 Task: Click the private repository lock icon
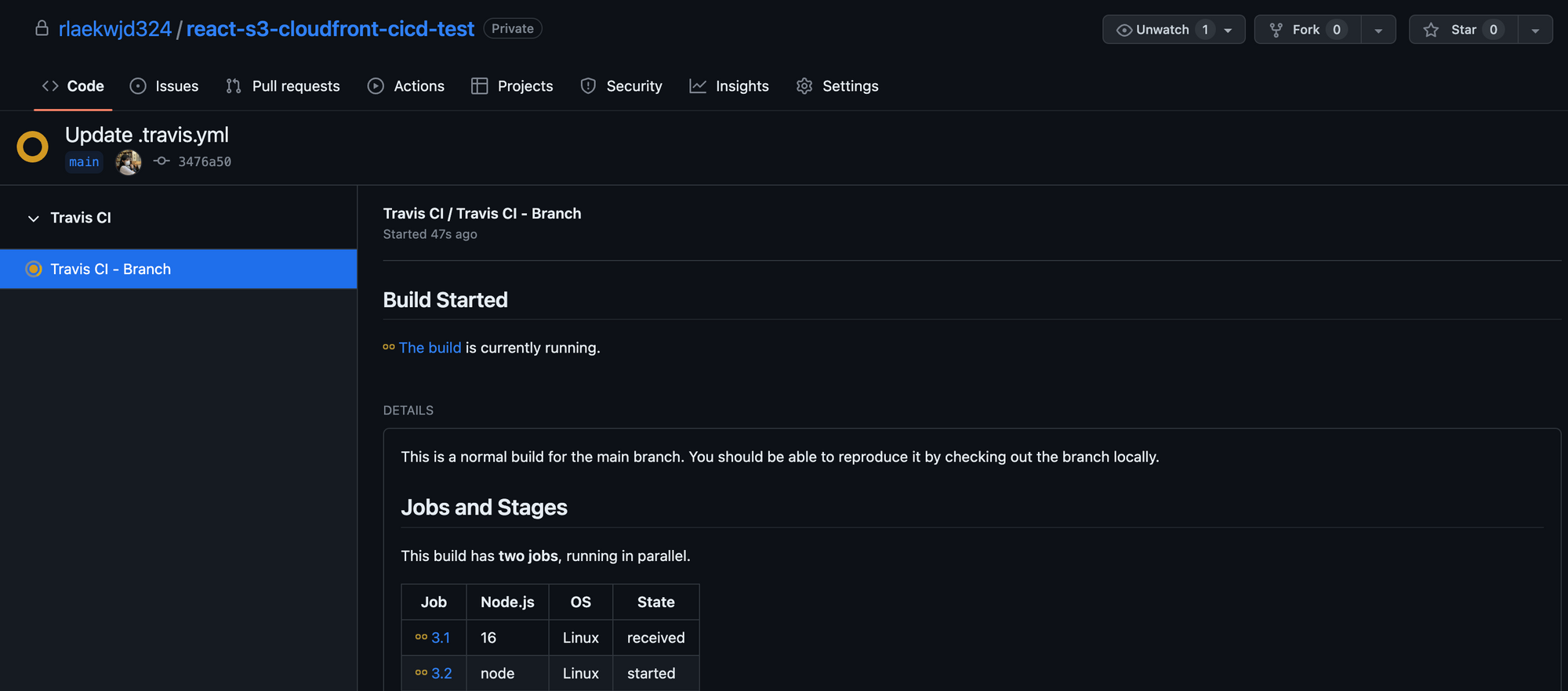pos(42,28)
